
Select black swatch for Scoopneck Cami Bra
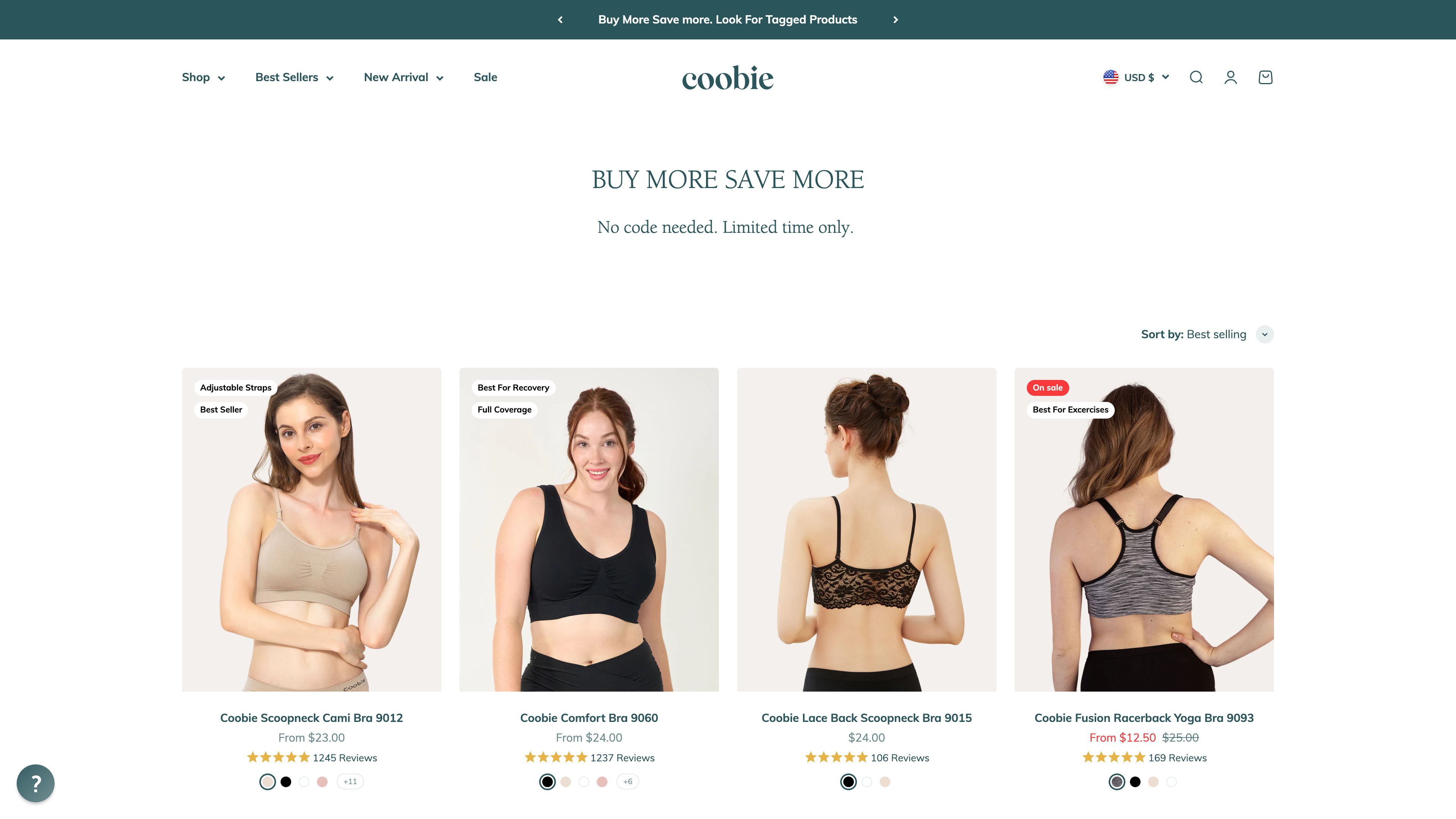click(x=286, y=782)
